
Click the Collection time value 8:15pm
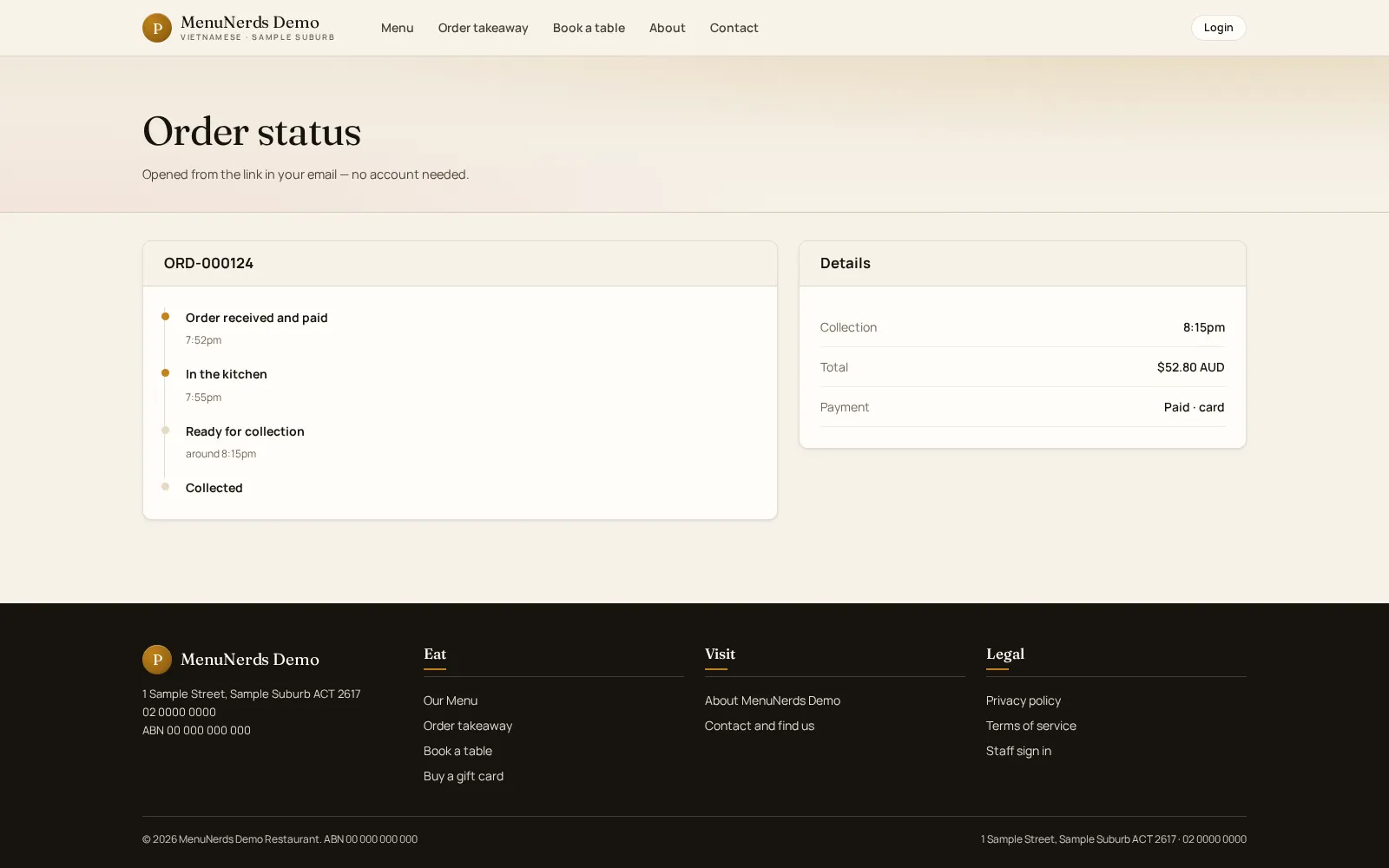[1204, 327]
